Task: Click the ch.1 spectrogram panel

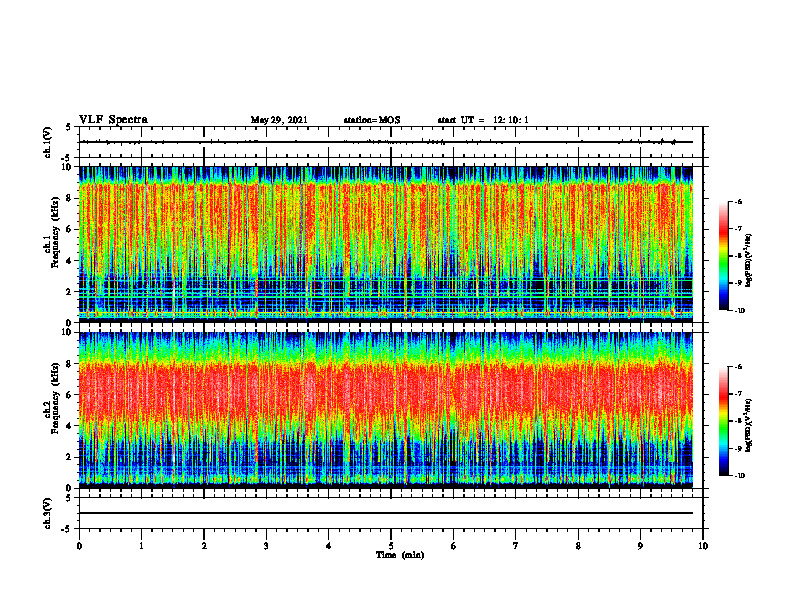Action: click(386, 244)
